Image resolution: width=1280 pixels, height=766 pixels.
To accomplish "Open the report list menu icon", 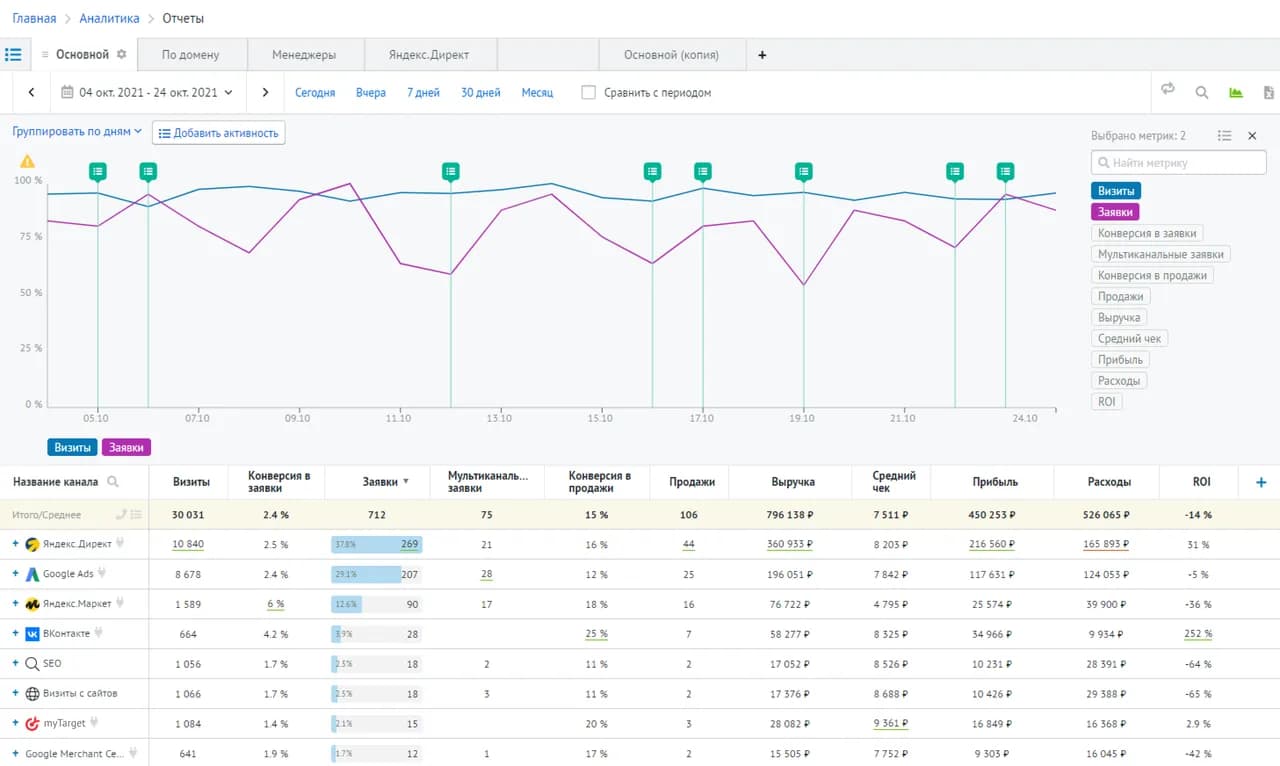I will (x=13, y=54).
